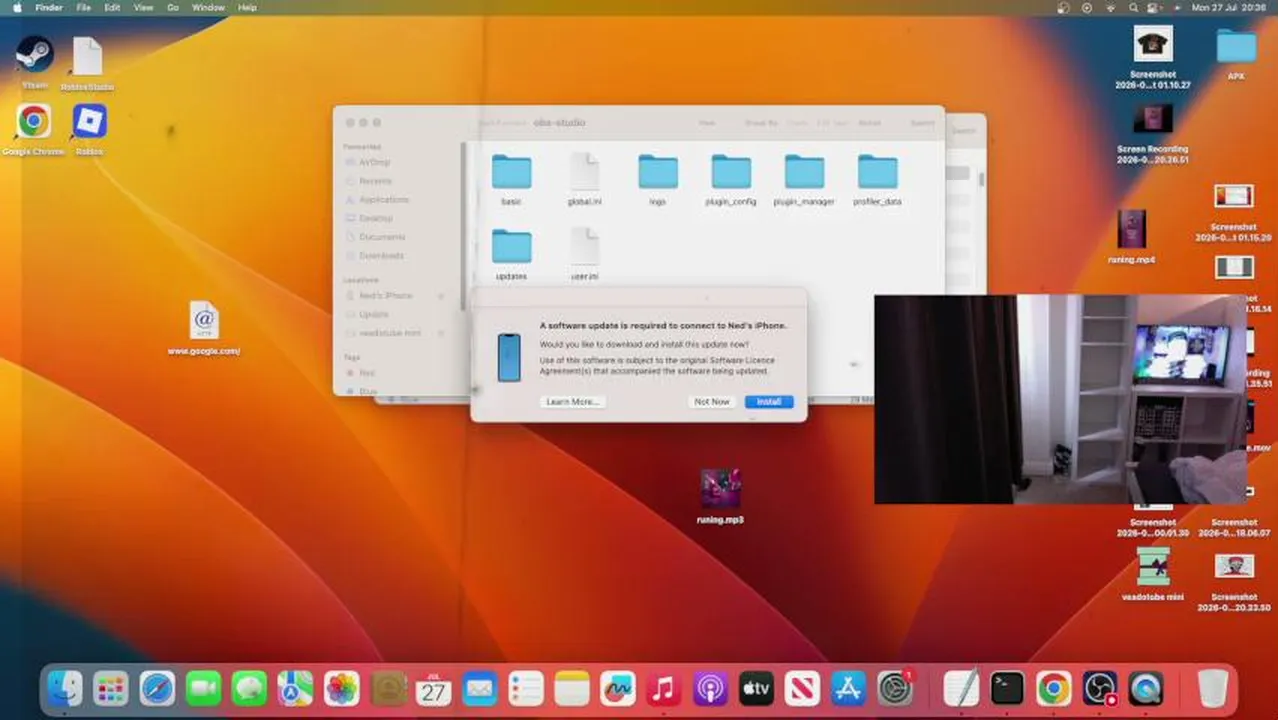Screen dimensions: 1278x720
Task: Open Desktop in Finder sidebar
Action: 376,218
